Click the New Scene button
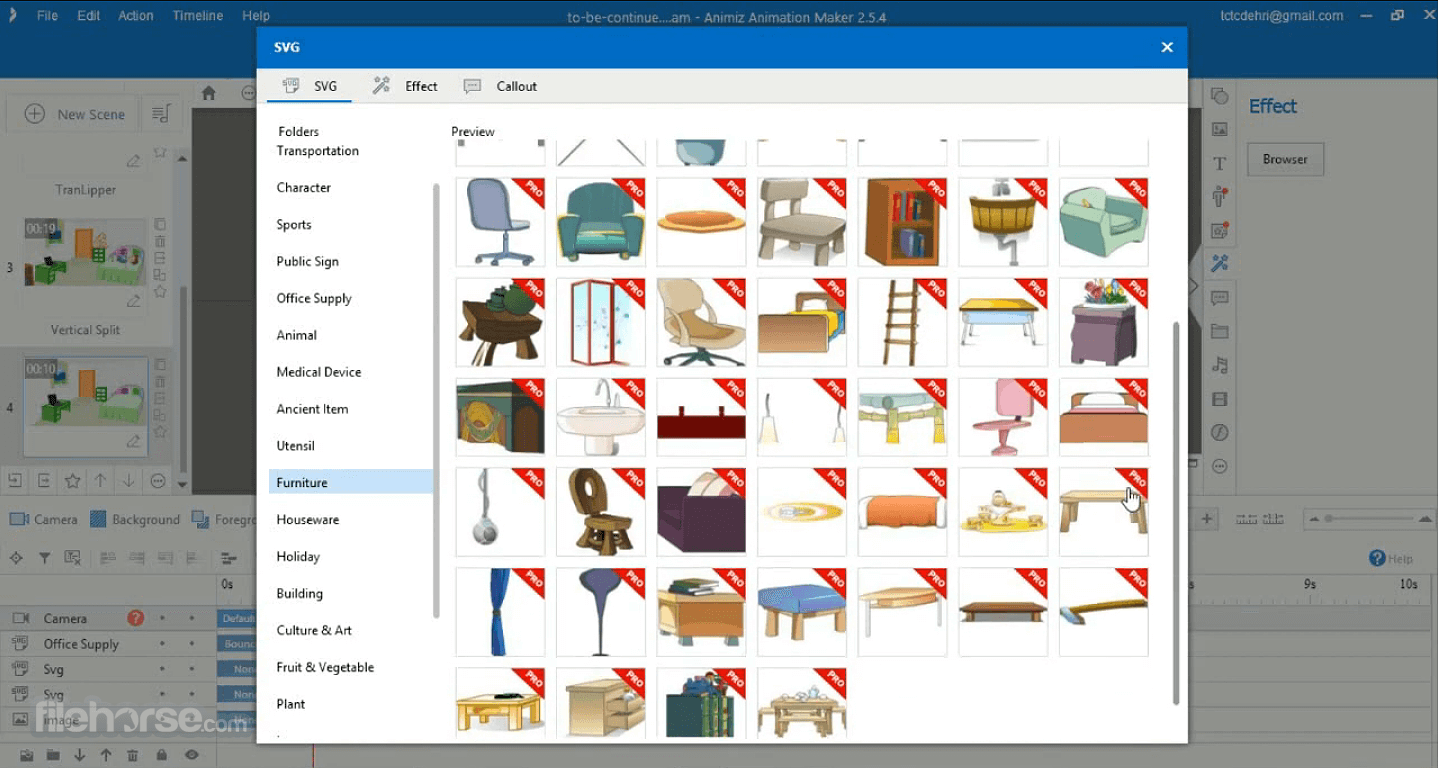This screenshot has height=768, width=1439. point(74,114)
